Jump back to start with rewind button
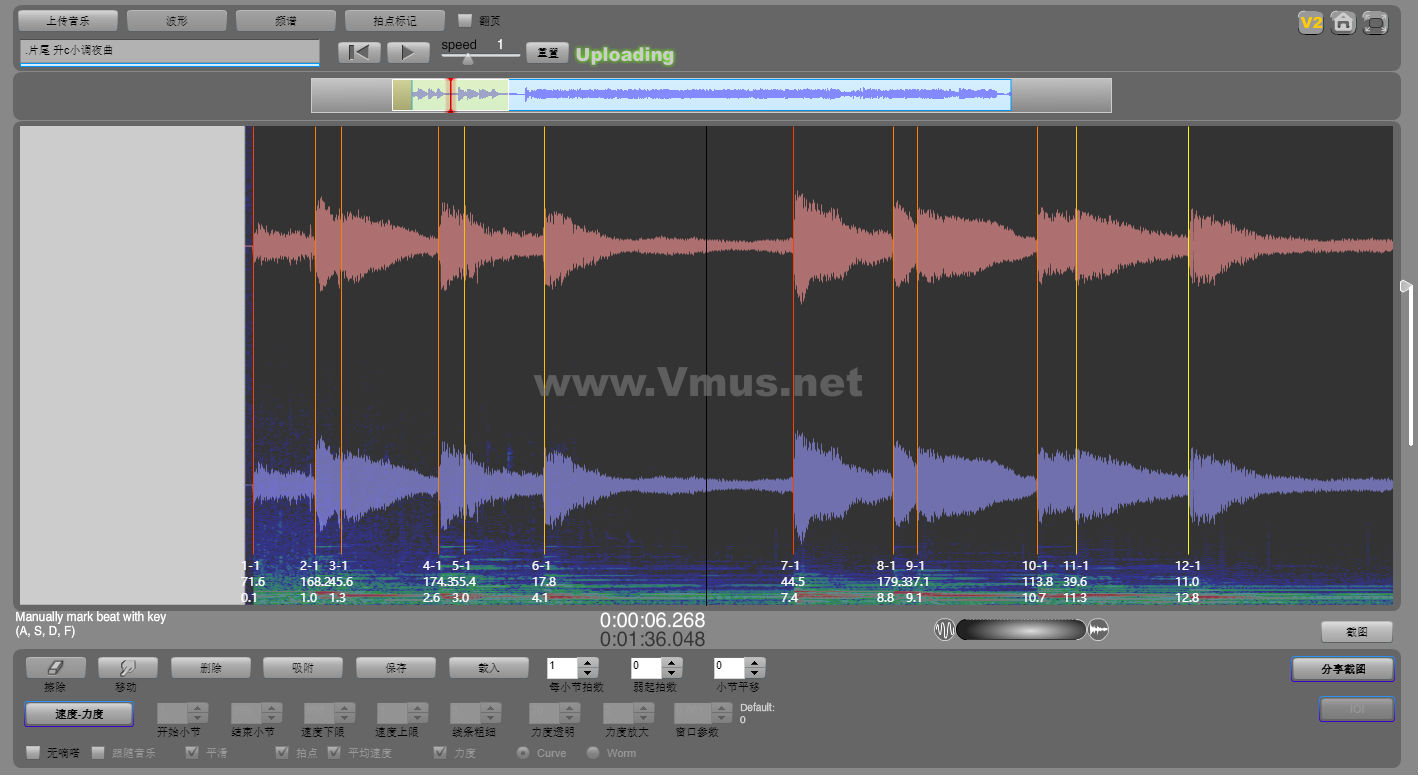Screen dimensions: 1418x775 (x=359, y=53)
